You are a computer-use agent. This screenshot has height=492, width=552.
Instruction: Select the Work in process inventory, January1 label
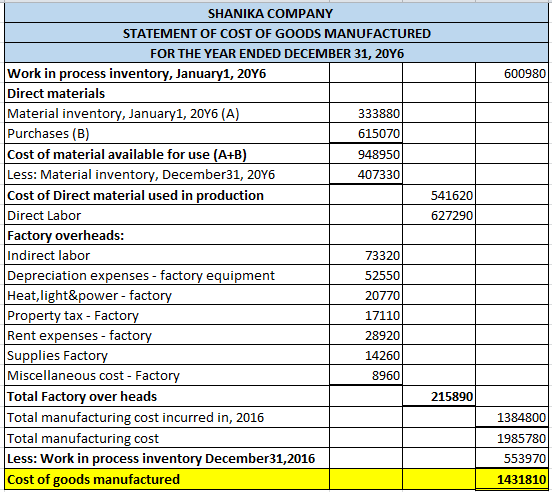point(137,74)
